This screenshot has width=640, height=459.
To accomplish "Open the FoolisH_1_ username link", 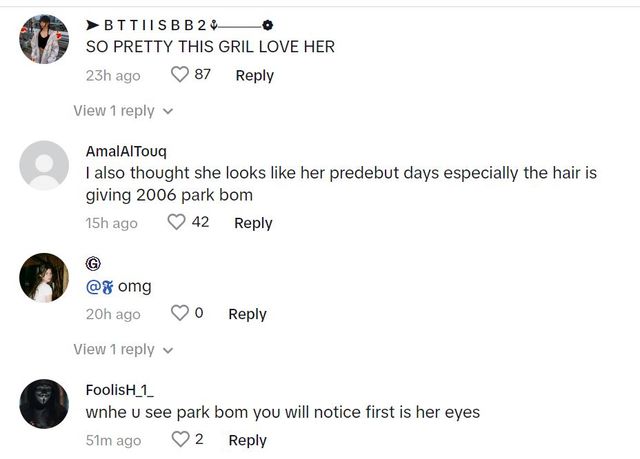I will (x=120, y=390).
